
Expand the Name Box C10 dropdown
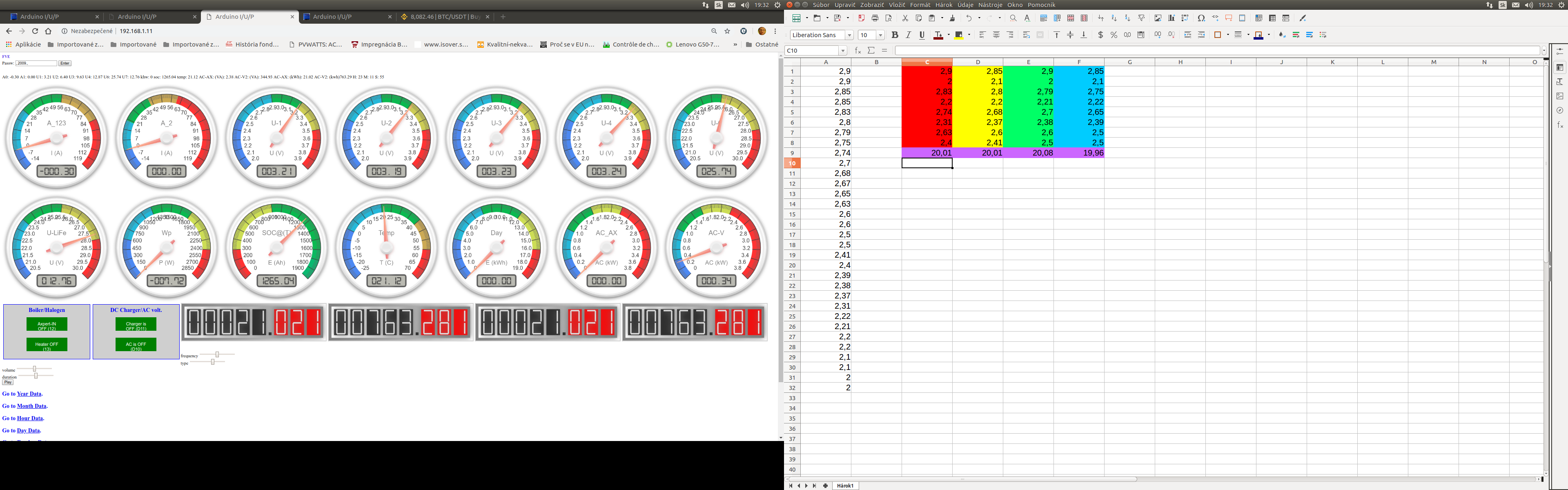(x=843, y=51)
